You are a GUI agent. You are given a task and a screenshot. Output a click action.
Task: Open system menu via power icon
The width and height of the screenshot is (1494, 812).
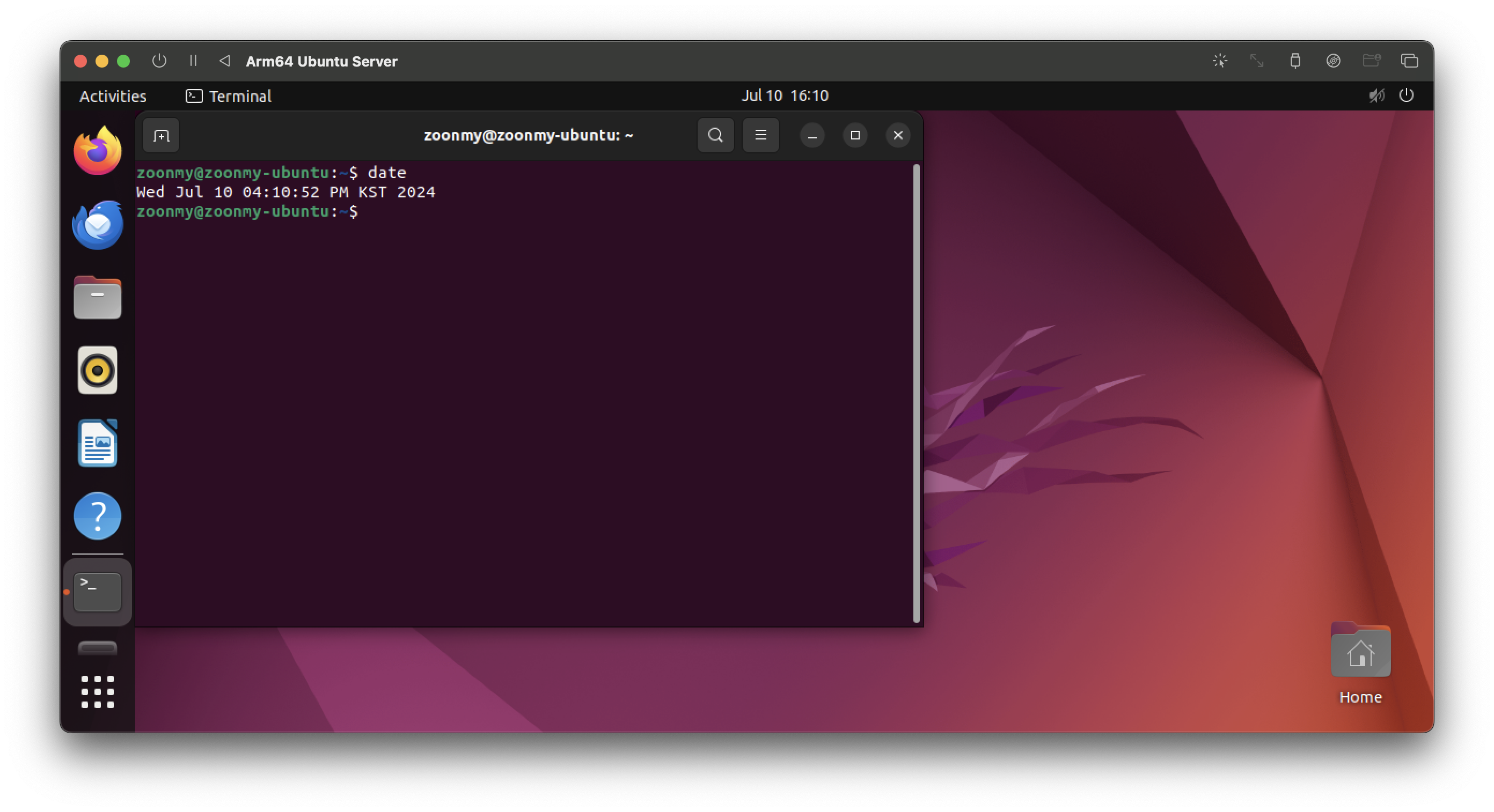coord(1406,95)
